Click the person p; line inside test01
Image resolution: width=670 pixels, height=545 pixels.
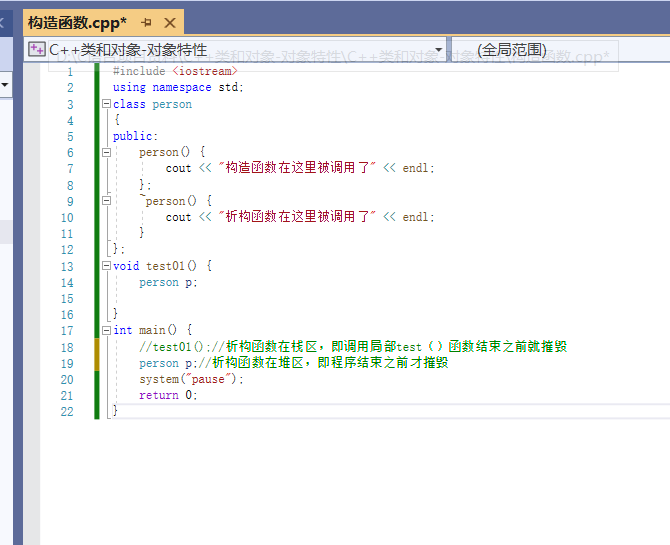tap(168, 283)
